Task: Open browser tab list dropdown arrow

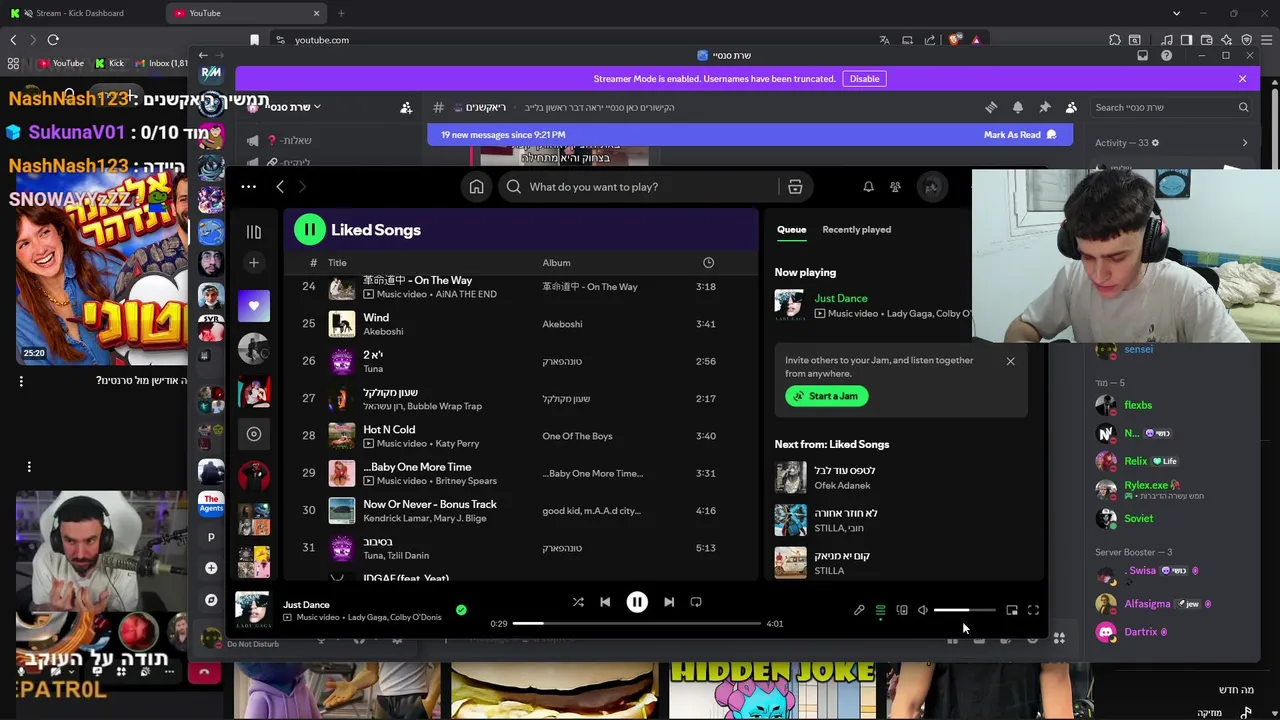Action: point(1176,13)
